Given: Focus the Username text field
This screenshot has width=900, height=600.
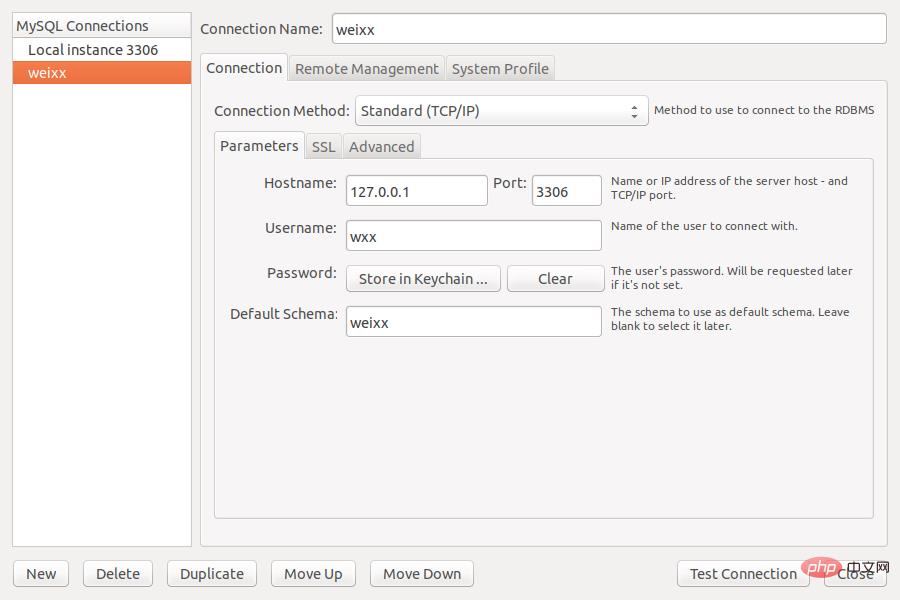Looking at the screenshot, I should 473,236.
